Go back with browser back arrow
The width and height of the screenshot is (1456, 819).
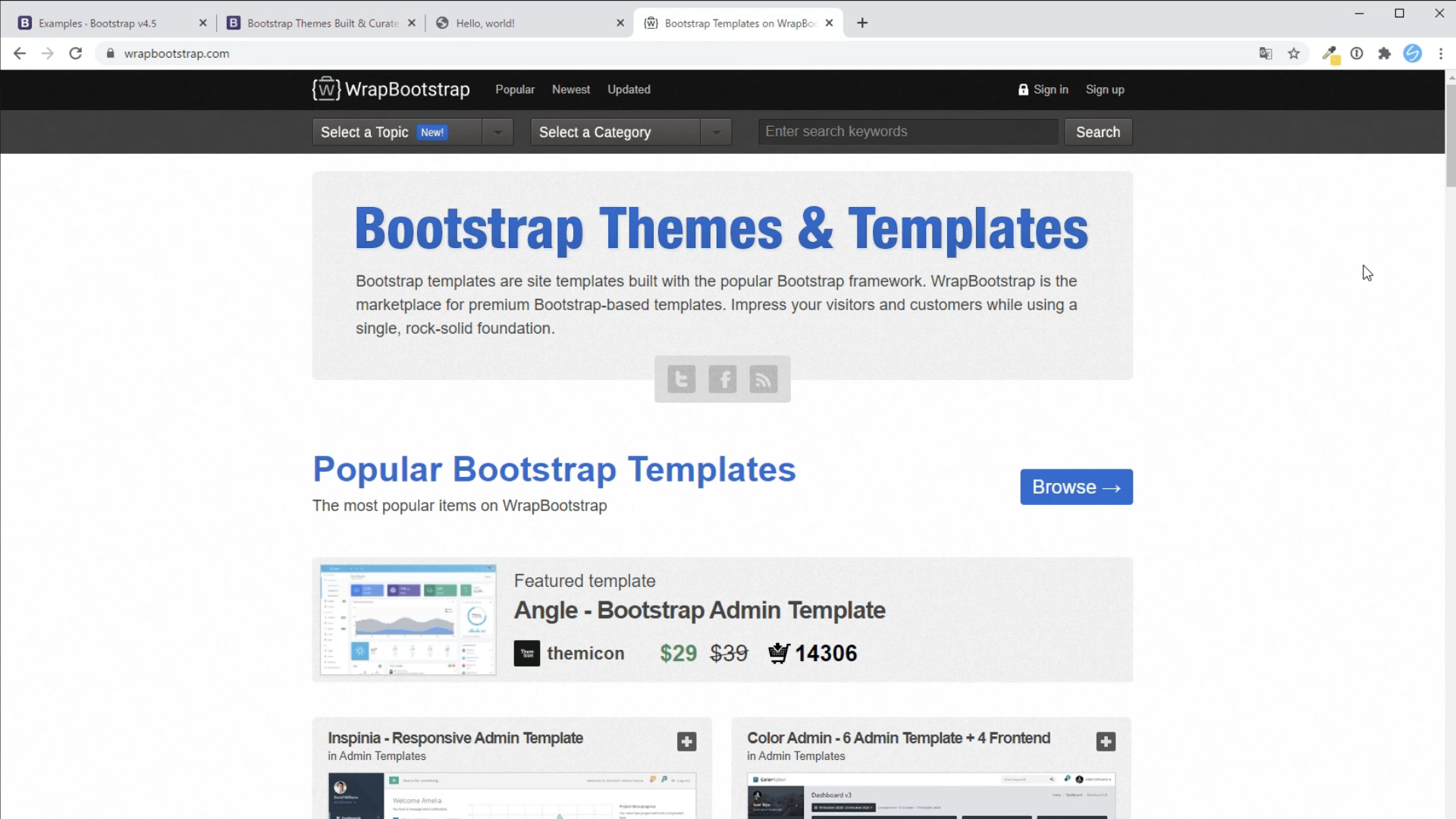pyautogui.click(x=20, y=53)
